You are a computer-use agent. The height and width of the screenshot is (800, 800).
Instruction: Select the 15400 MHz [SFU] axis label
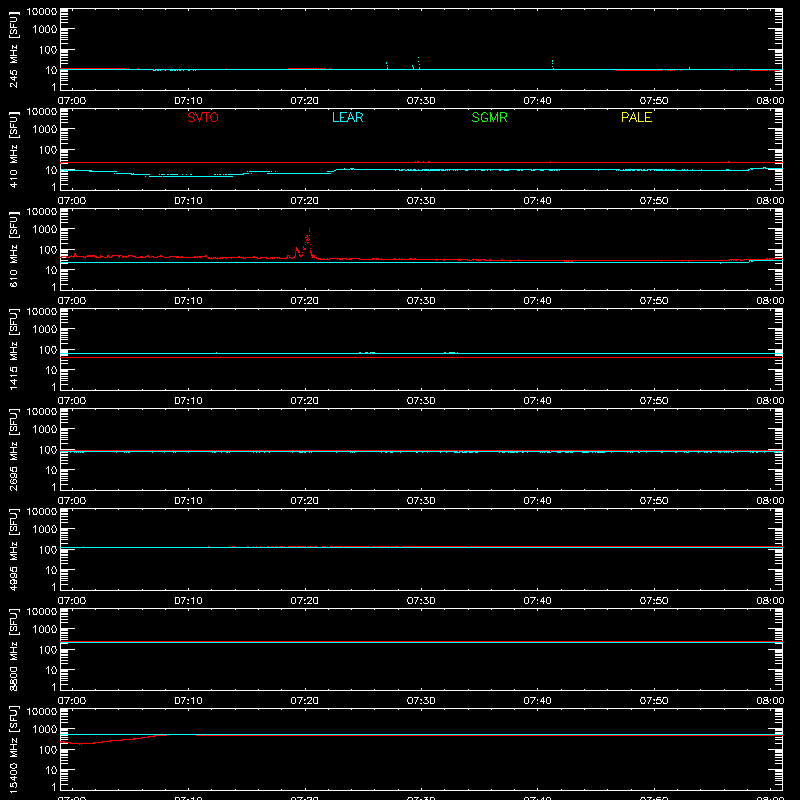tap(13, 749)
